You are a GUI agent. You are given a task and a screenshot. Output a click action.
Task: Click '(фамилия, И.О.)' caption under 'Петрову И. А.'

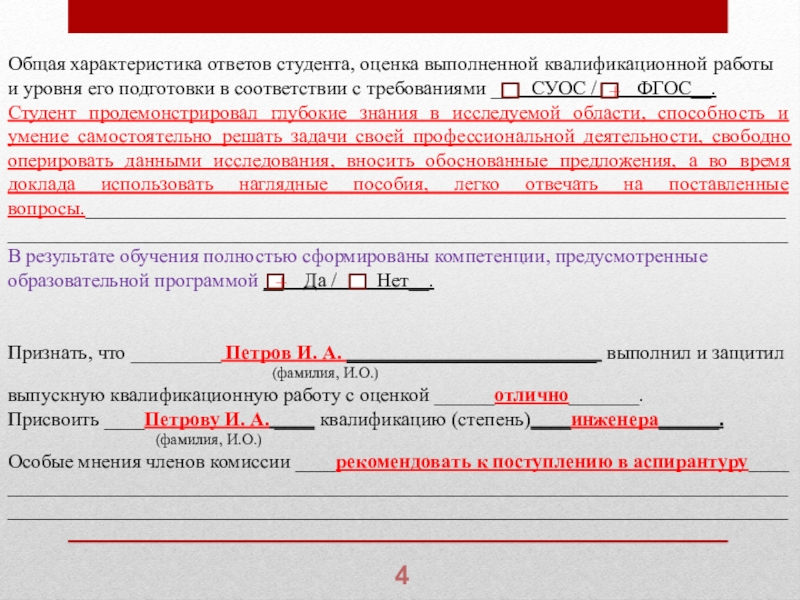(209, 440)
